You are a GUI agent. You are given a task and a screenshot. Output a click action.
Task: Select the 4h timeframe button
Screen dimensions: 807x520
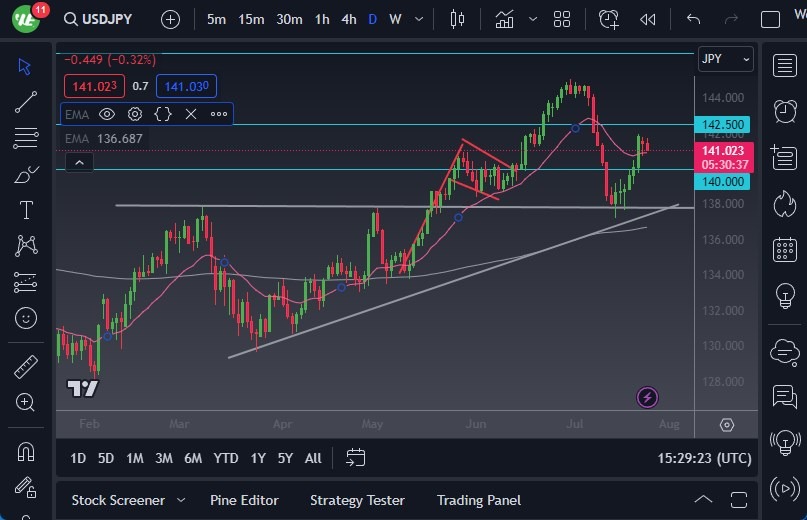point(348,19)
